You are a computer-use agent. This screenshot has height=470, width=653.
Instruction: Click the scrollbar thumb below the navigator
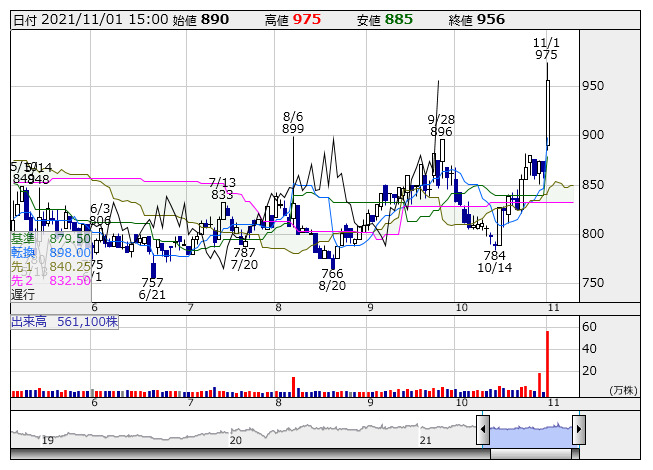(x=530, y=453)
